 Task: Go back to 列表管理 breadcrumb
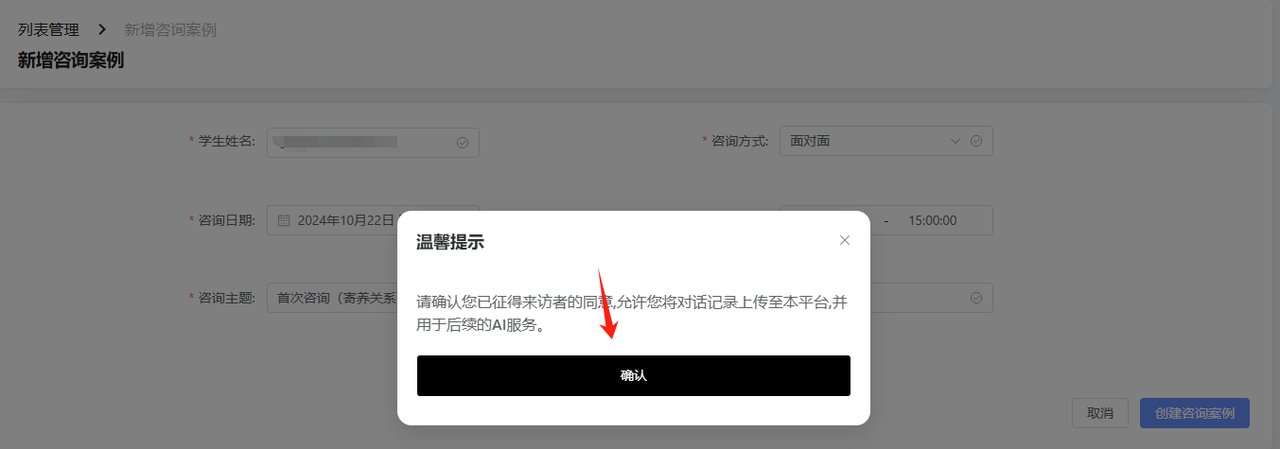(x=48, y=30)
